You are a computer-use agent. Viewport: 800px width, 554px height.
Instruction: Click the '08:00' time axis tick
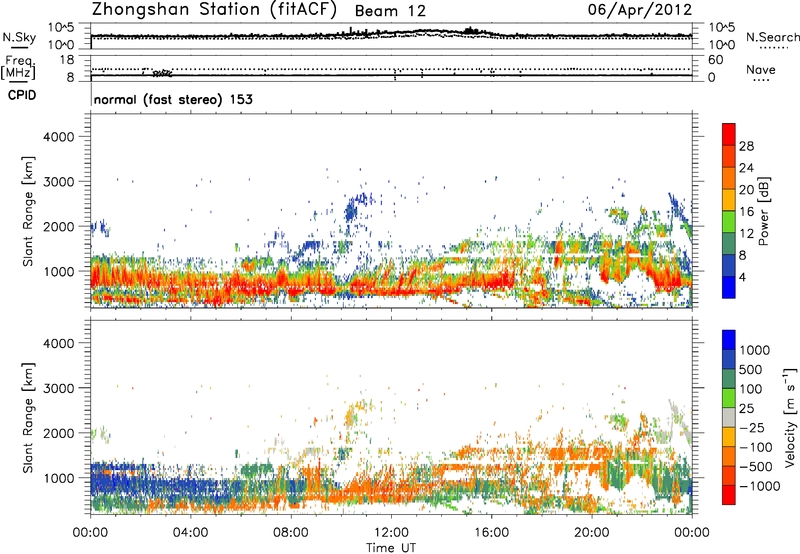pos(291,533)
